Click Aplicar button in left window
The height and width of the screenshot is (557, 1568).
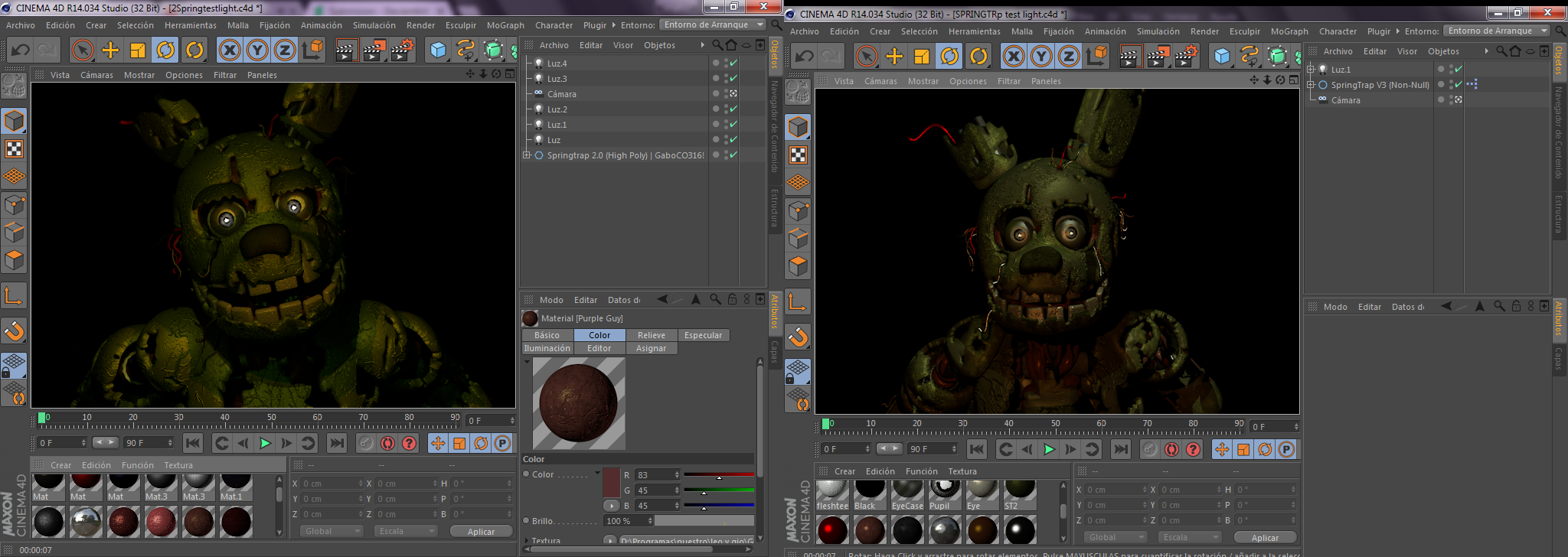point(481,531)
